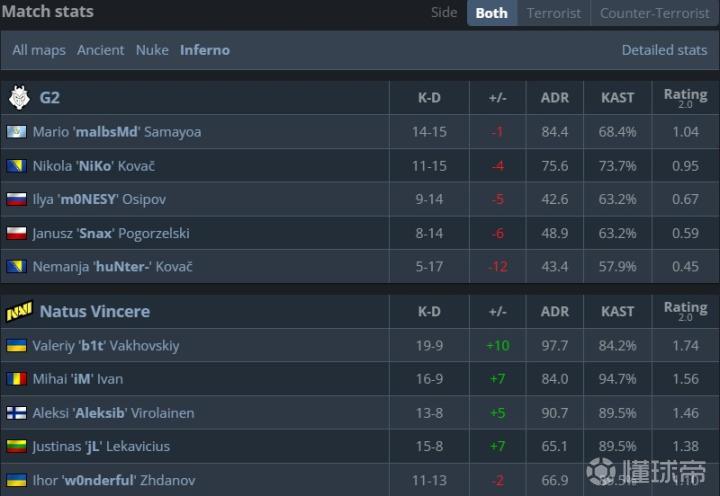
Task: Click the G2 Rating 2.0 column header
Action: [685, 98]
